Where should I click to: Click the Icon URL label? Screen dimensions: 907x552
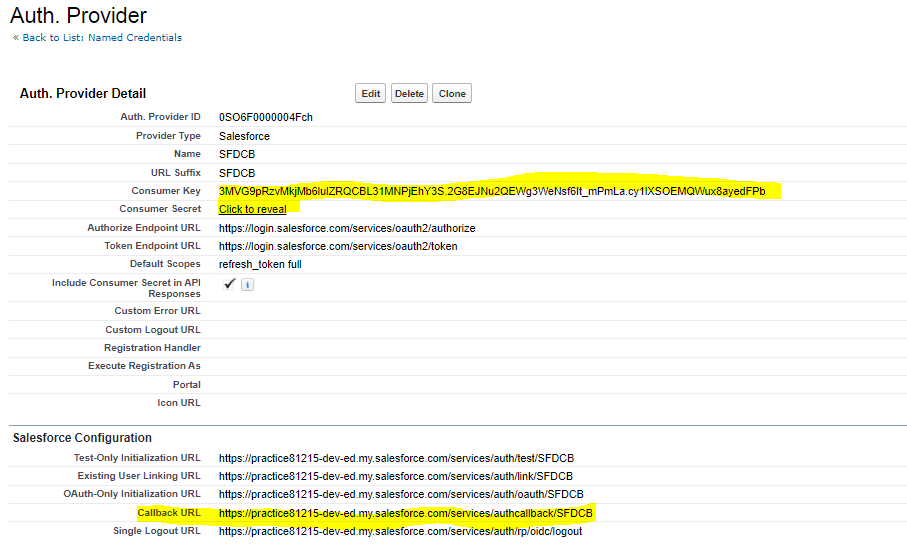pyautogui.click(x=179, y=403)
